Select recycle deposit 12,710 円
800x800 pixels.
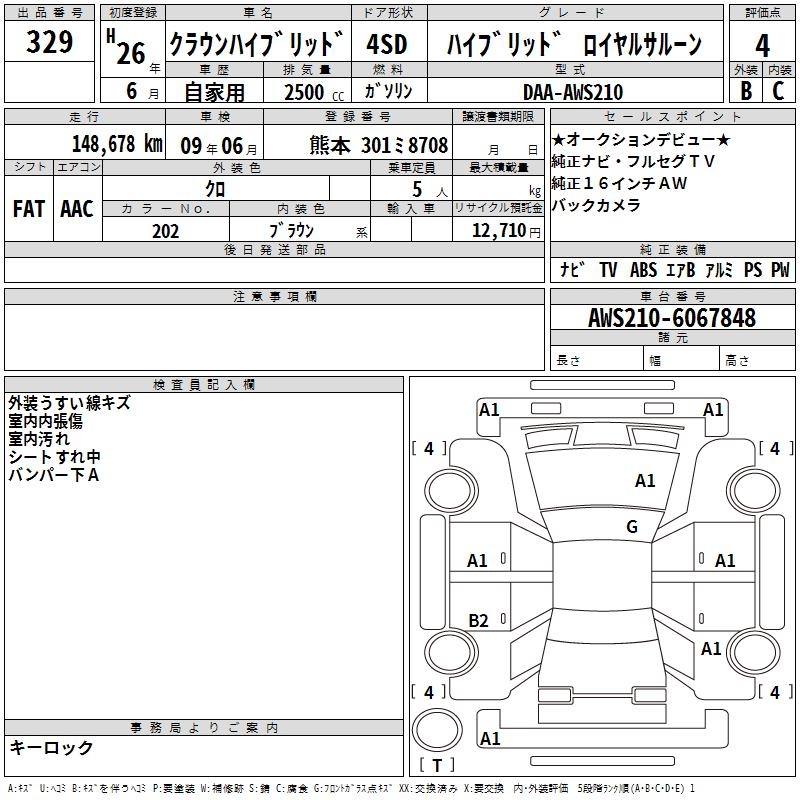(x=506, y=231)
